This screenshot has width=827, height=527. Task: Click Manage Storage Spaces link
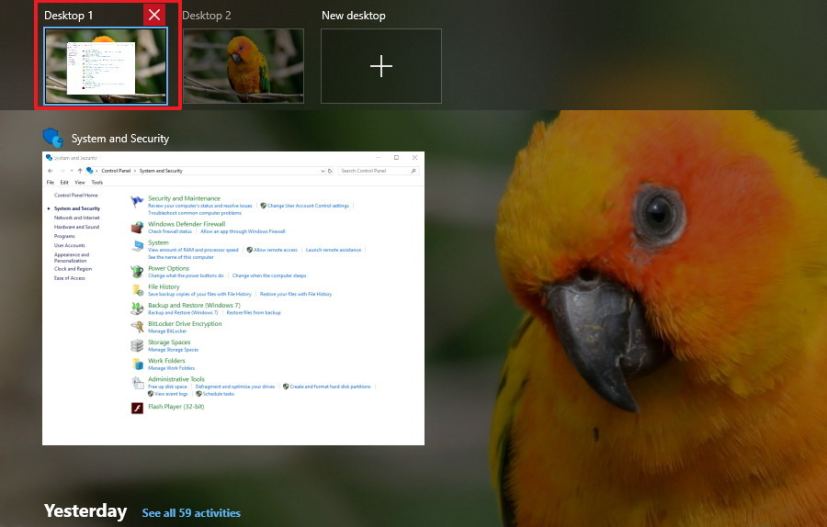click(x=174, y=349)
